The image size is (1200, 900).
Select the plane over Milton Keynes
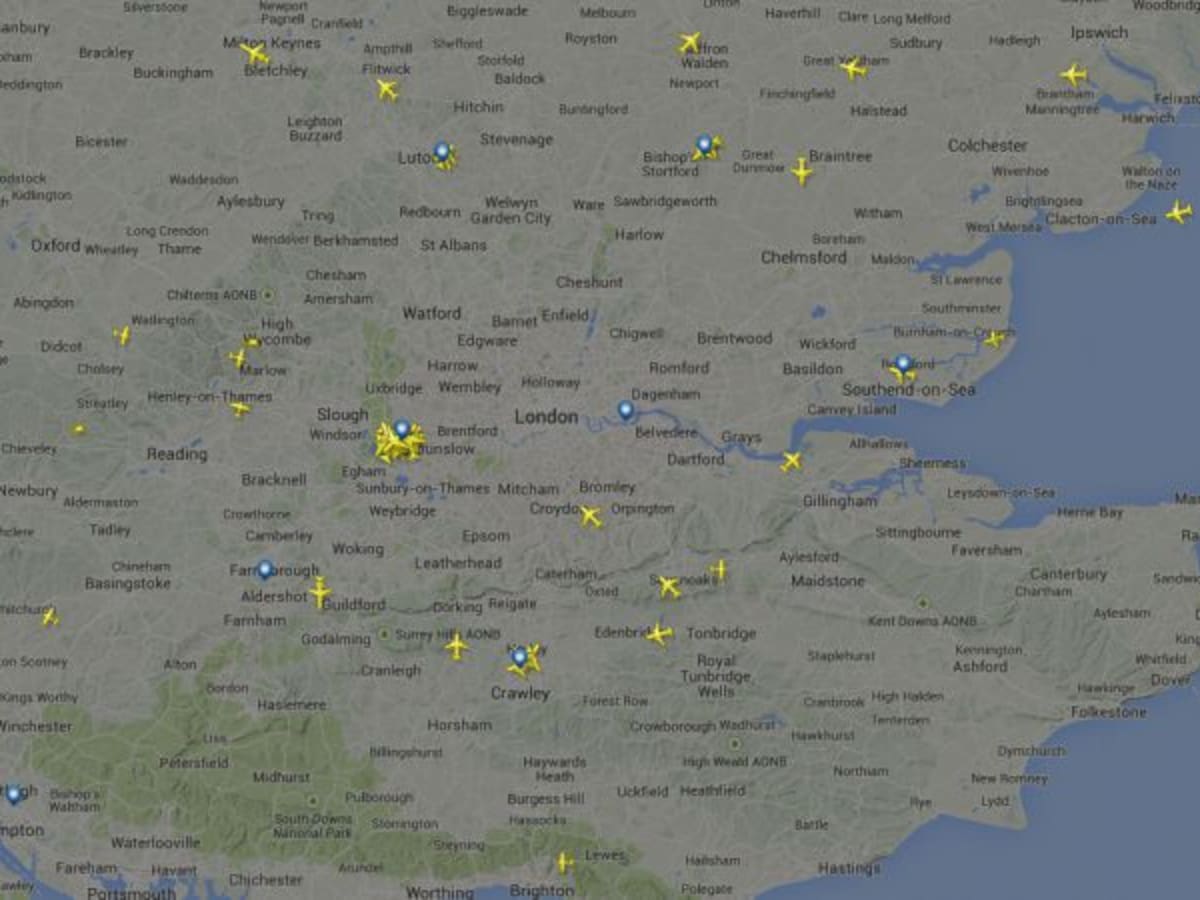[x=255, y=52]
